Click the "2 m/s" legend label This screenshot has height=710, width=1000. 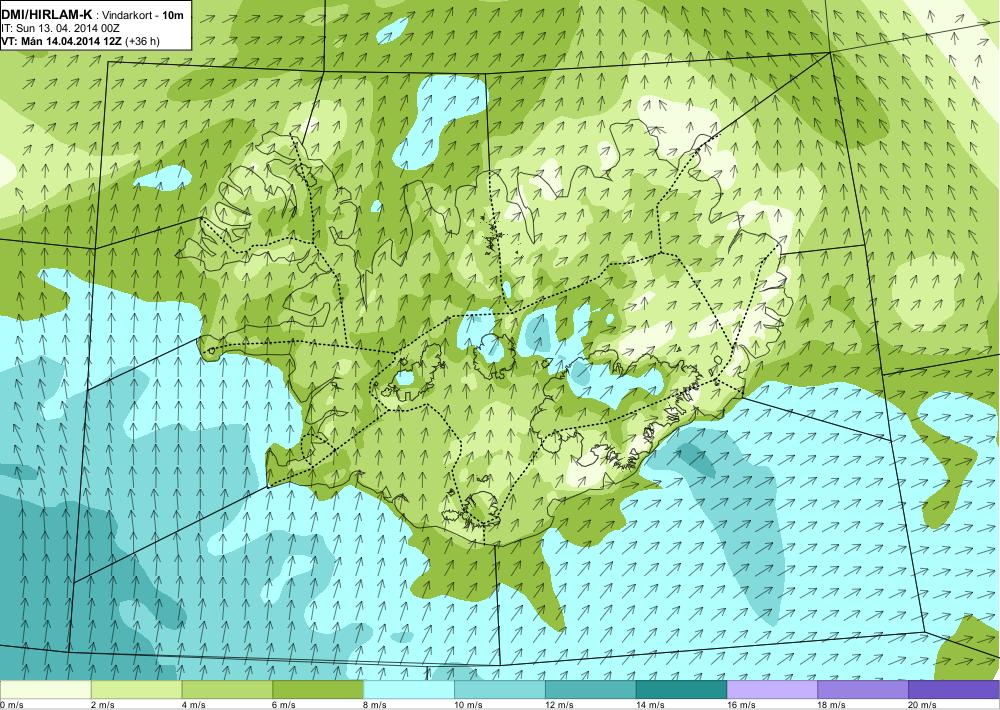[103, 705]
